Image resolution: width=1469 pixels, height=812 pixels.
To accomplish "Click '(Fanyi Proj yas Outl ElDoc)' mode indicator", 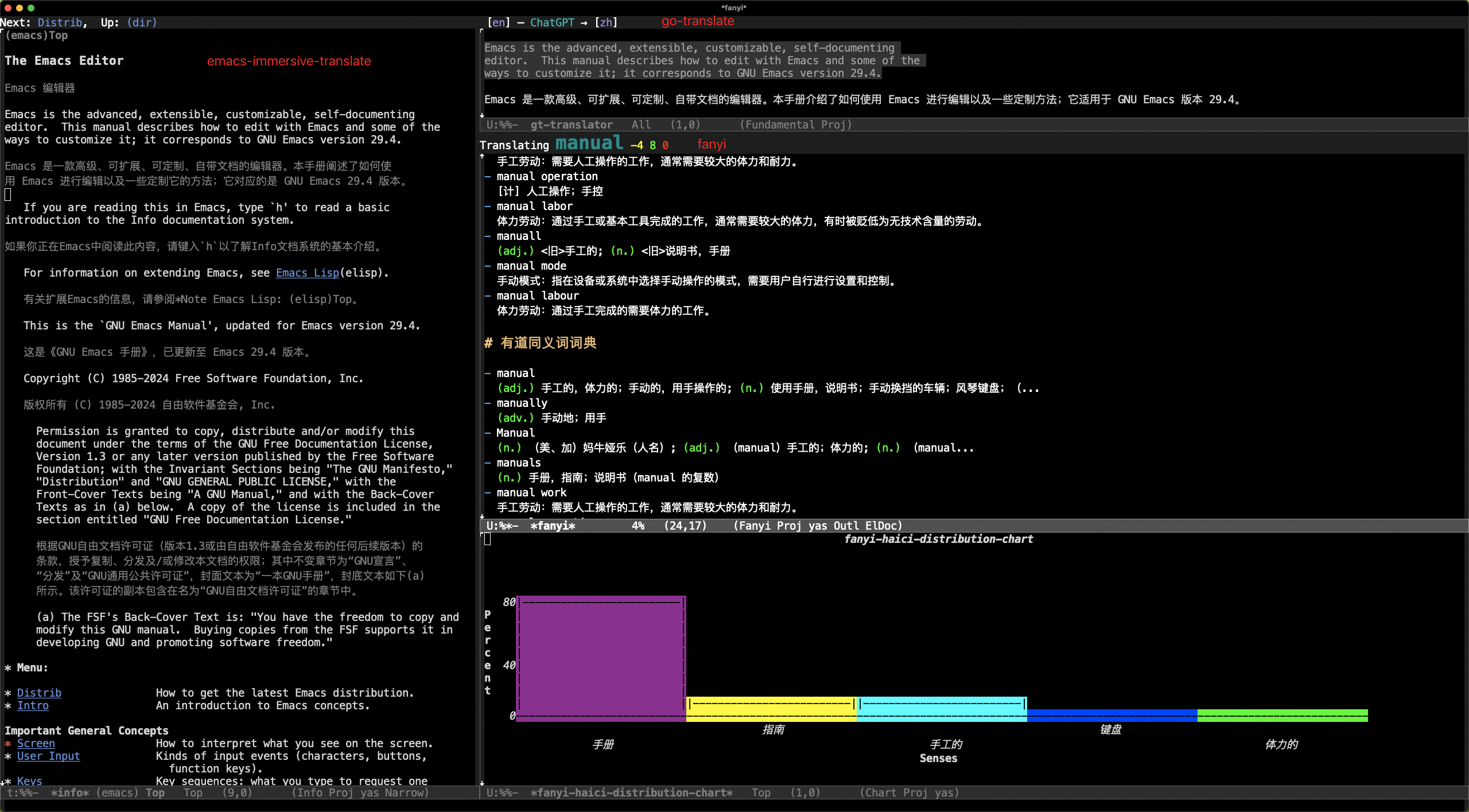I will [x=818, y=526].
